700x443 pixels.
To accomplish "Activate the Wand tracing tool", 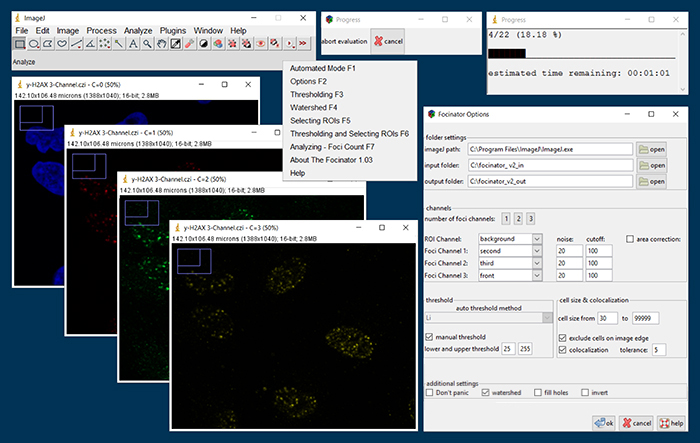I will pyautogui.click(x=119, y=44).
